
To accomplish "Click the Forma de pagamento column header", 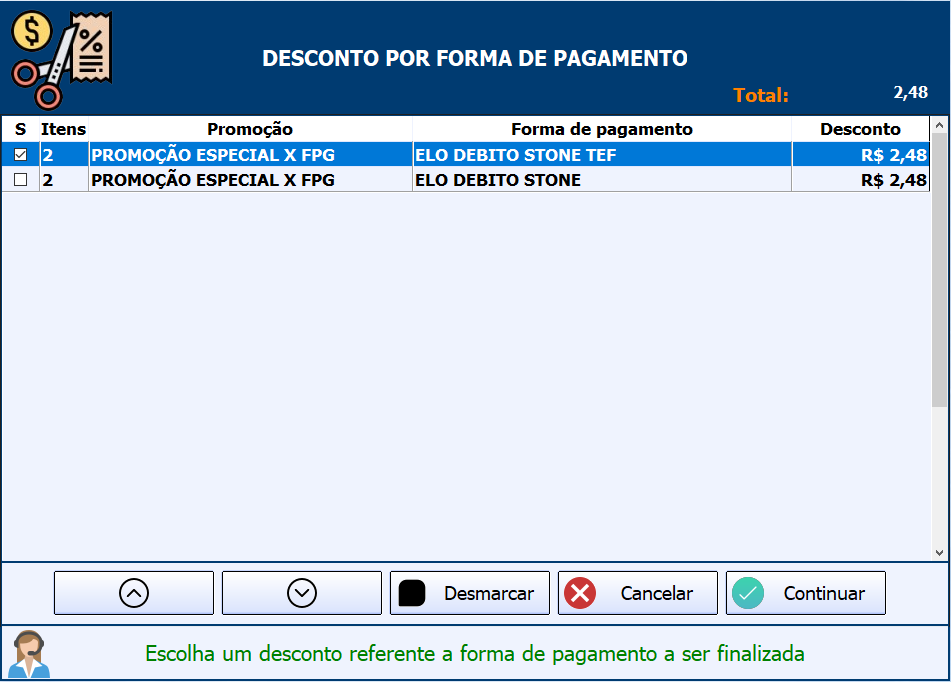I will [x=601, y=129].
